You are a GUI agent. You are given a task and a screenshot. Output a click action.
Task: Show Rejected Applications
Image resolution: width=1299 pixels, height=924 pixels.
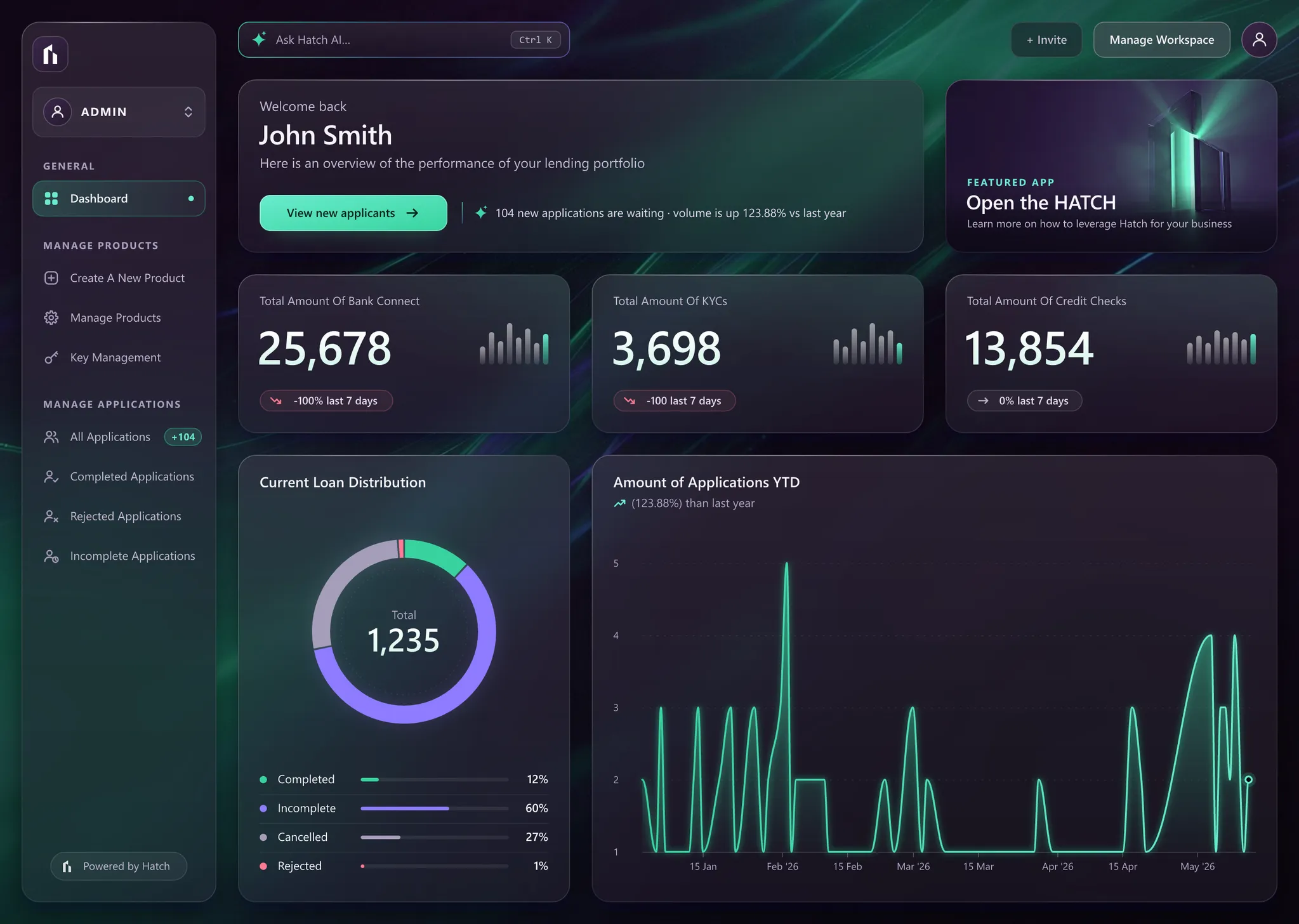(119, 516)
